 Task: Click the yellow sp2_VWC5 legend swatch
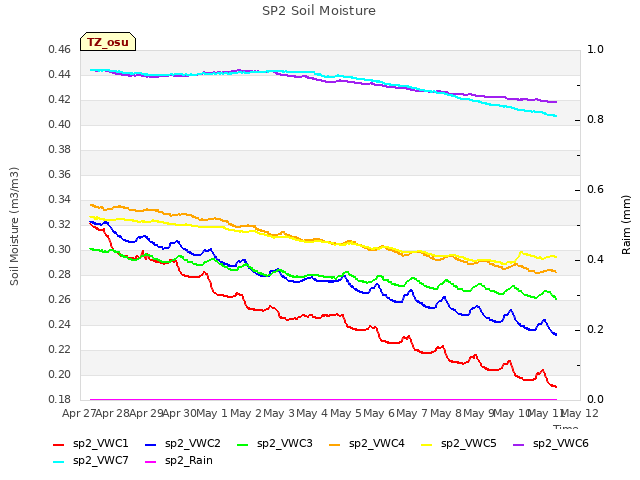pyautogui.click(x=427, y=445)
